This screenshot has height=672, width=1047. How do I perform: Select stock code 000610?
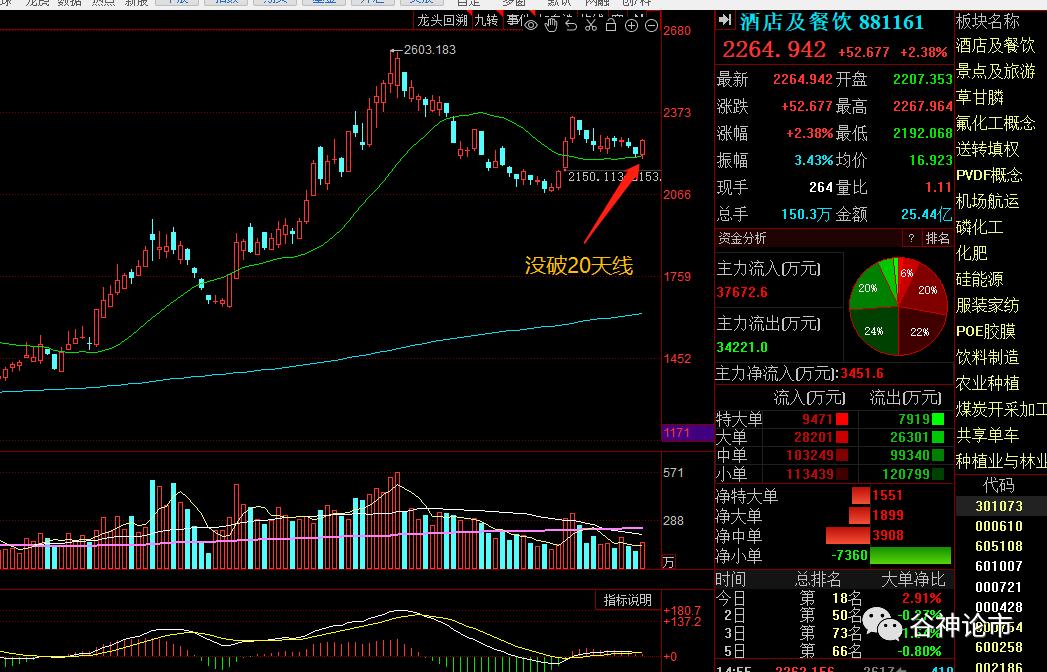click(999, 526)
